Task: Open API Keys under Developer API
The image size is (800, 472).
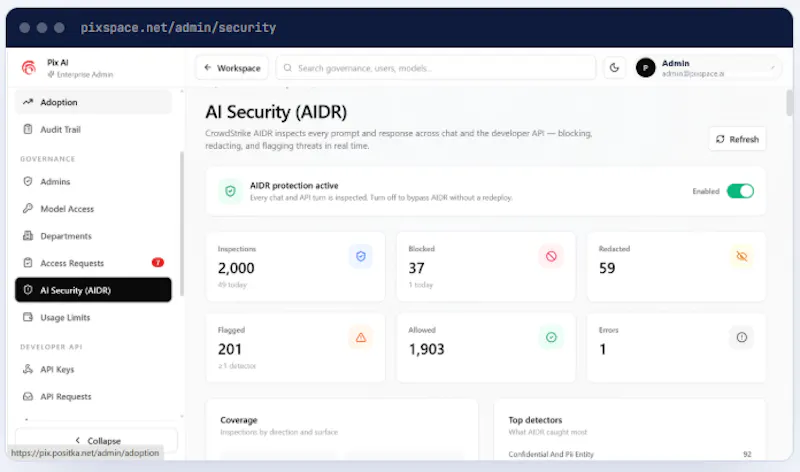Action: point(93,369)
